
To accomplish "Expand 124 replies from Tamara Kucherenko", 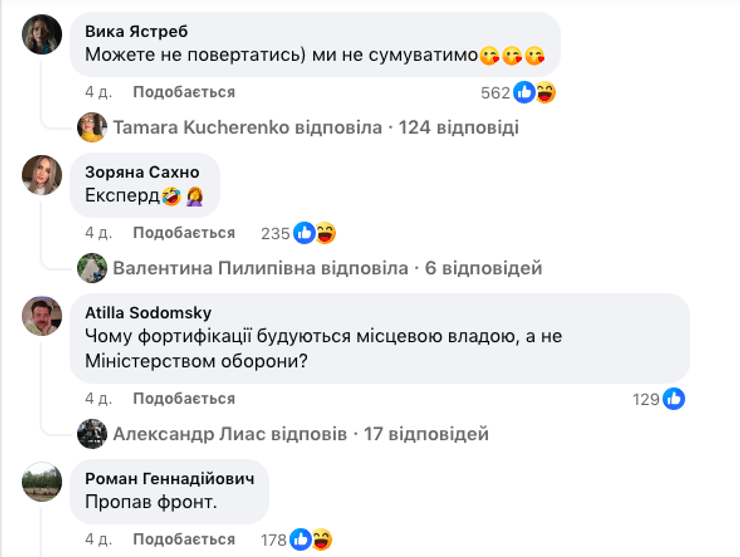I will click(316, 128).
